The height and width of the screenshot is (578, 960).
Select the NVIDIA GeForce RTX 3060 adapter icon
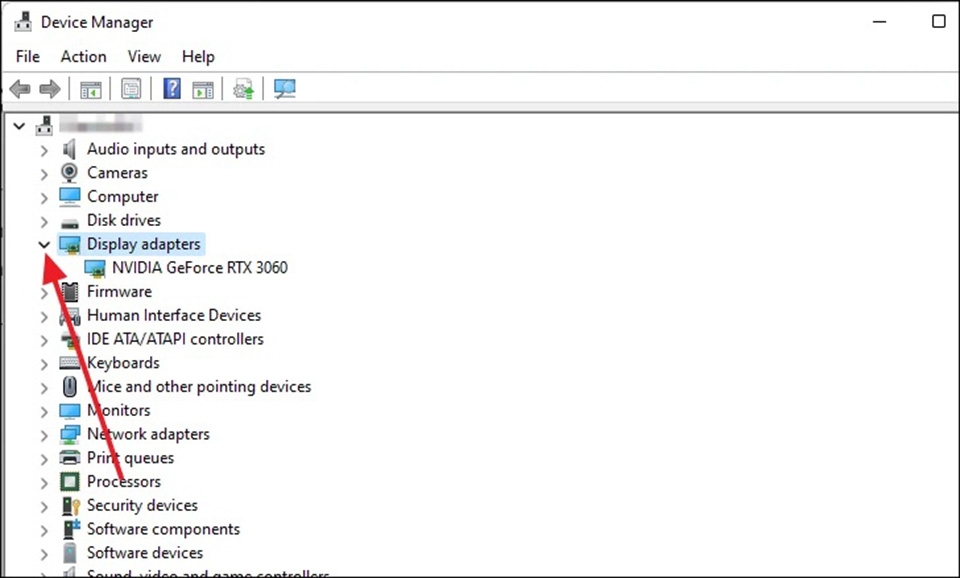pos(96,267)
